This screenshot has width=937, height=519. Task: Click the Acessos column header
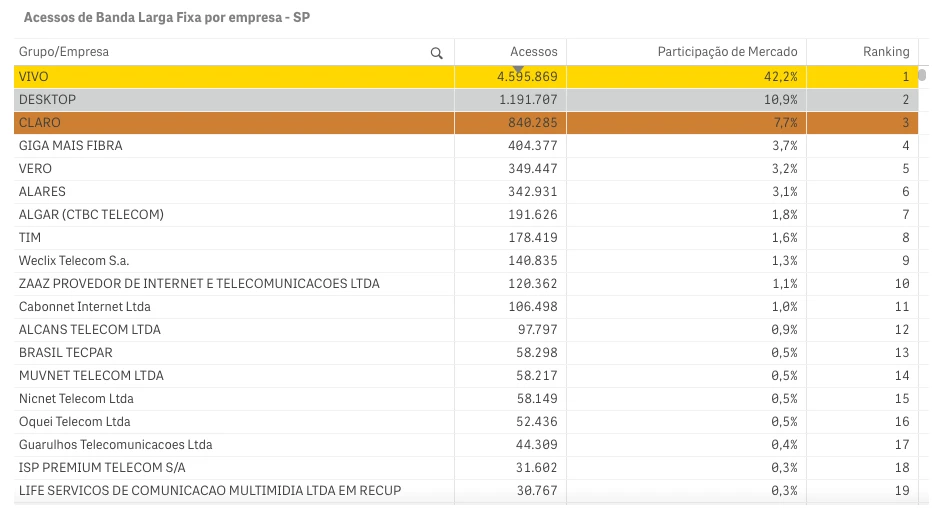click(x=533, y=52)
